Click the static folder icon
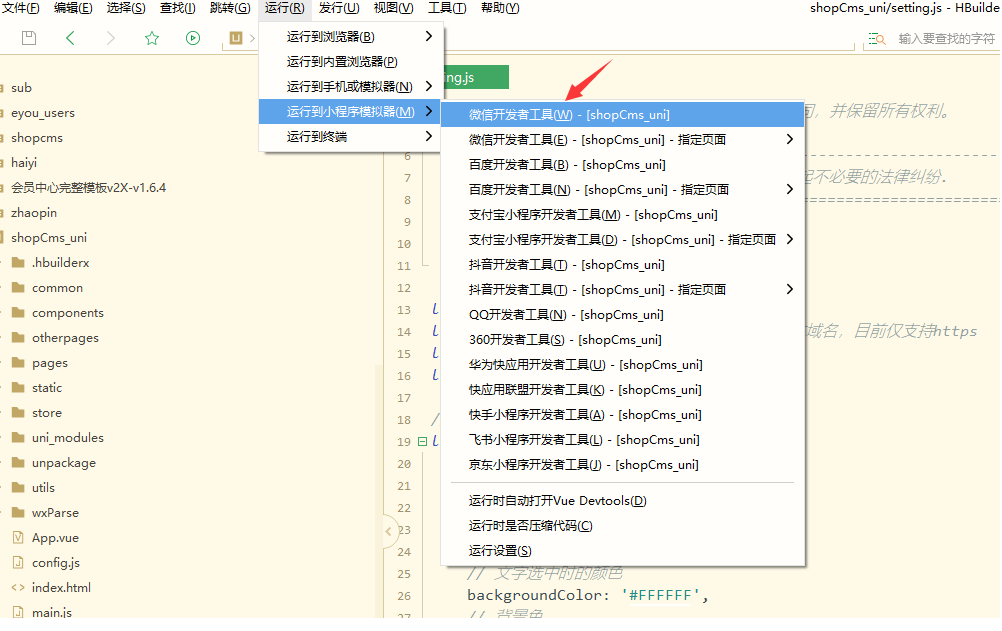1002x631 pixels. [x=19, y=387]
